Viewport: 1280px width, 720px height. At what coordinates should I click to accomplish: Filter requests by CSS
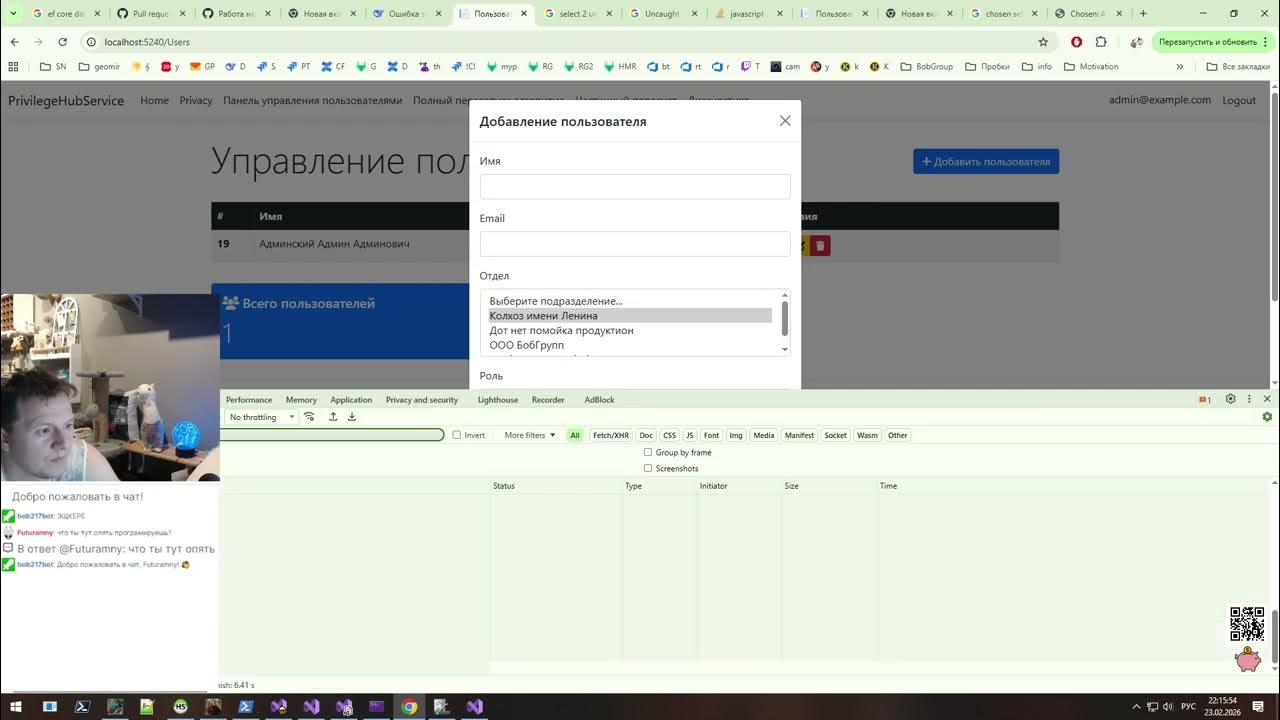click(x=669, y=435)
